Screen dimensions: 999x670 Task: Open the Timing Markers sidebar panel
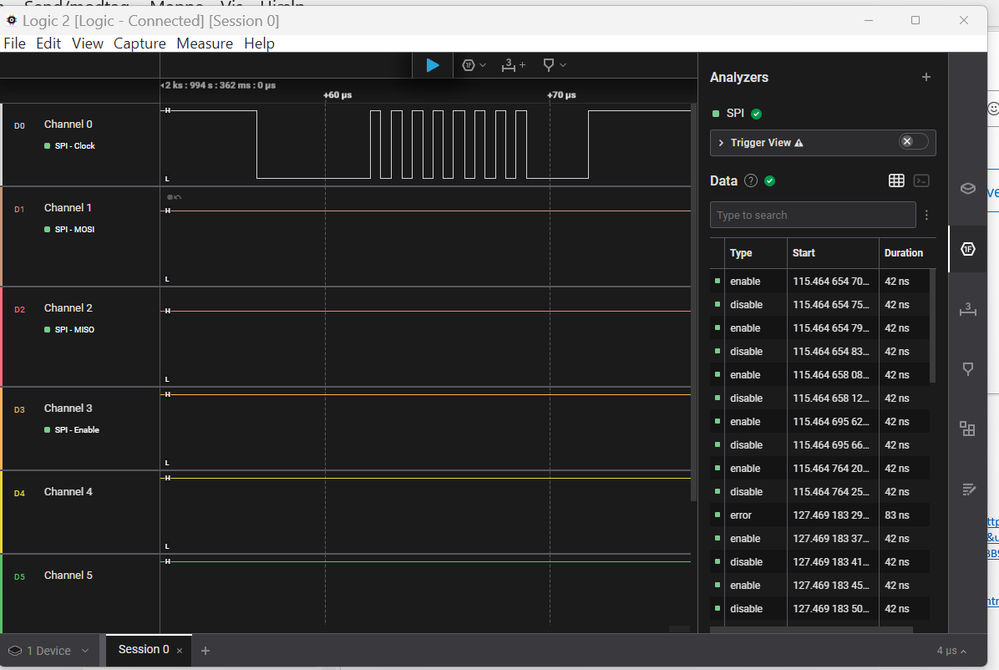[968, 369]
